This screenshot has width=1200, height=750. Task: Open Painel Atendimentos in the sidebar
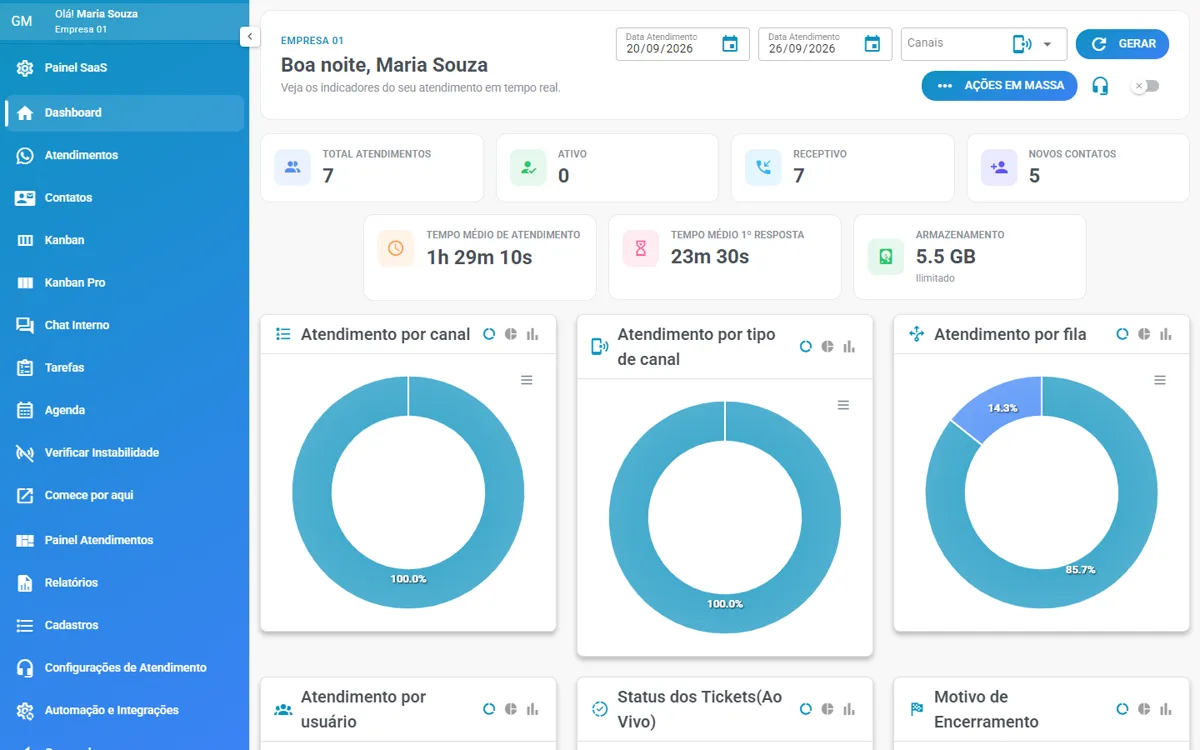click(124, 540)
